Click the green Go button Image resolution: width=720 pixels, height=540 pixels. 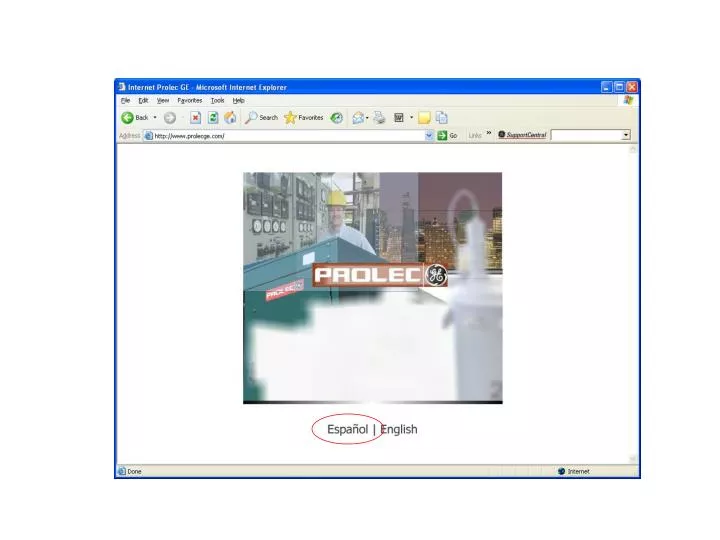(x=447, y=135)
